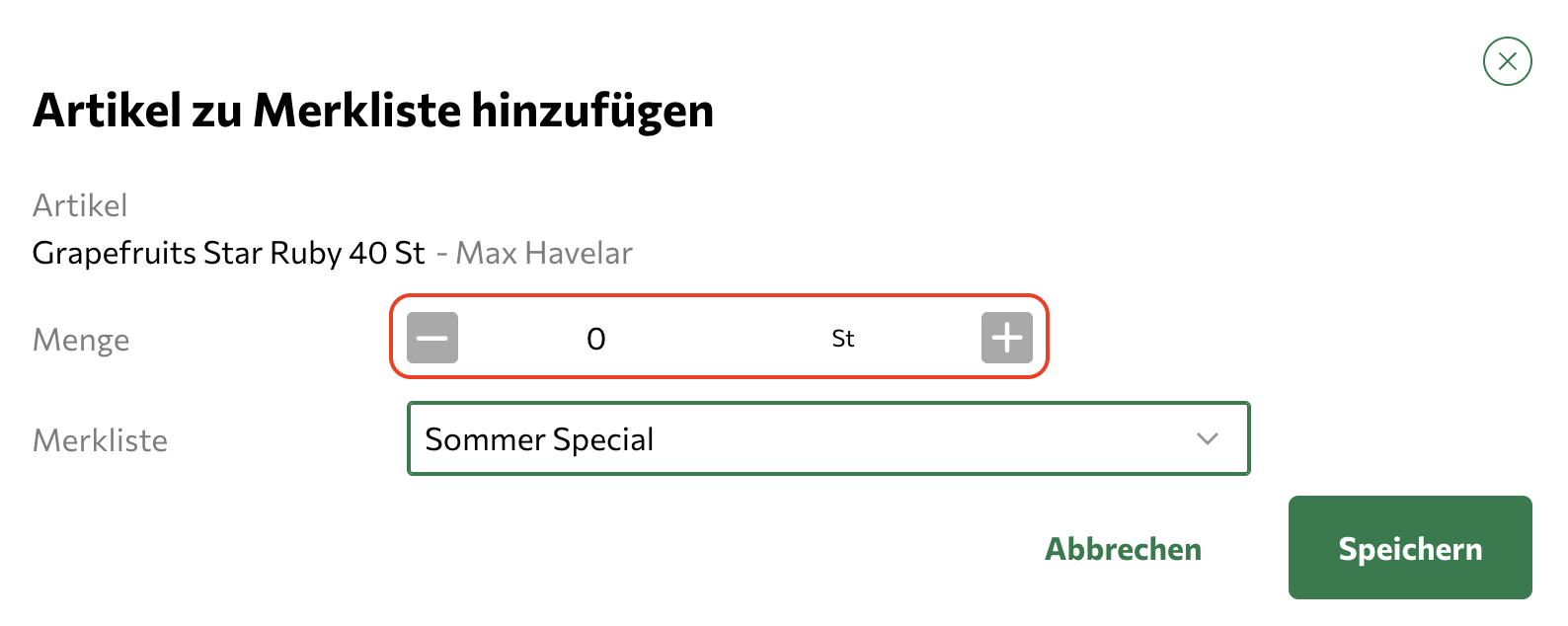This screenshot has width=1568, height=626.
Task: Open the Merkliste dropdown chevron arrow
Action: pyautogui.click(x=1207, y=438)
